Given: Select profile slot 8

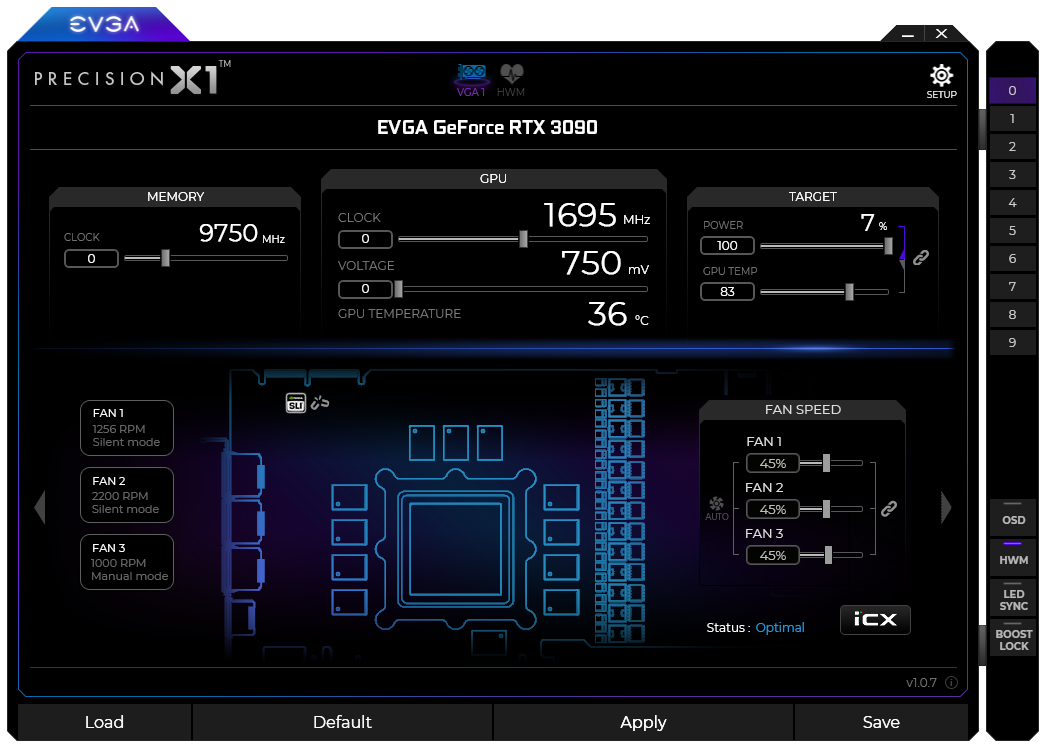Looking at the screenshot, I should click(x=1012, y=315).
